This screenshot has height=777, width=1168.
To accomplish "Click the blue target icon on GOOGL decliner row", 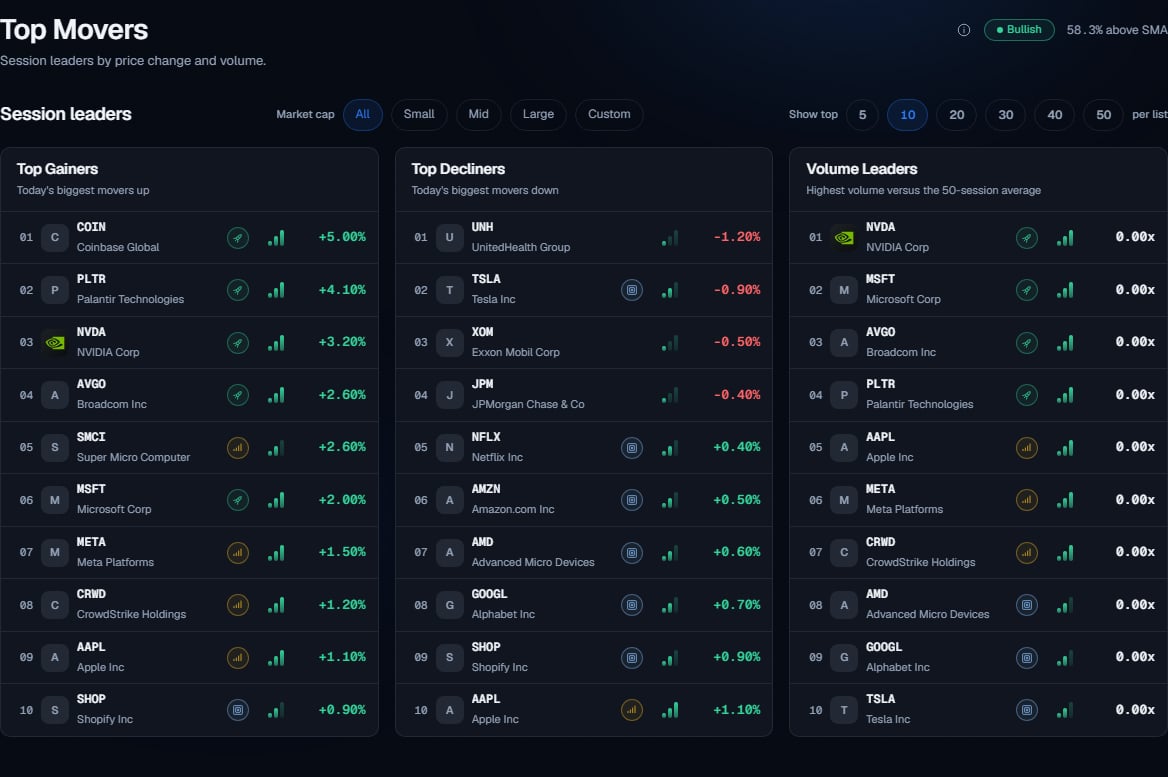I will click(x=632, y=605).
